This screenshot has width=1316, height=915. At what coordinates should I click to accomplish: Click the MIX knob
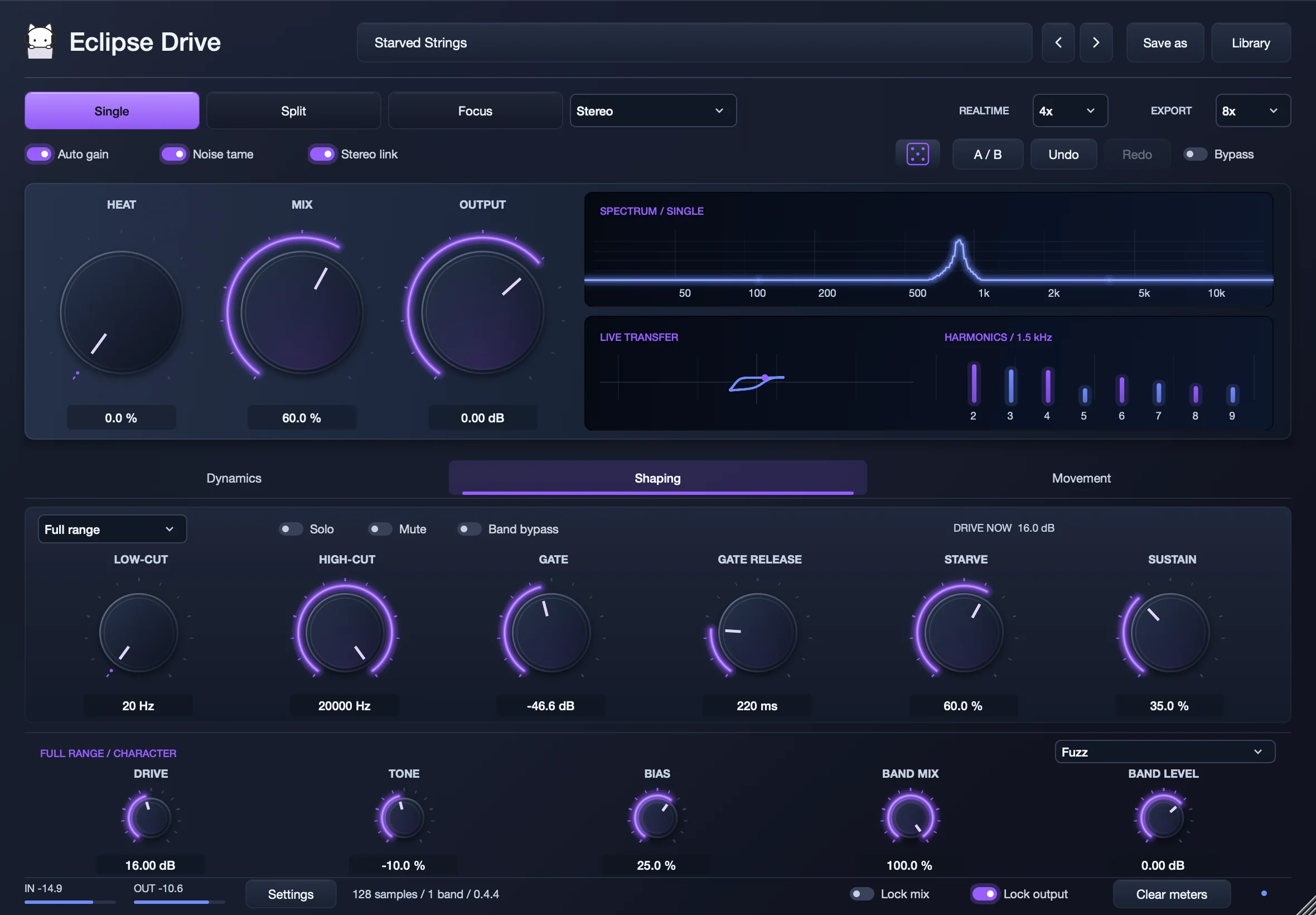click(302, 312)
